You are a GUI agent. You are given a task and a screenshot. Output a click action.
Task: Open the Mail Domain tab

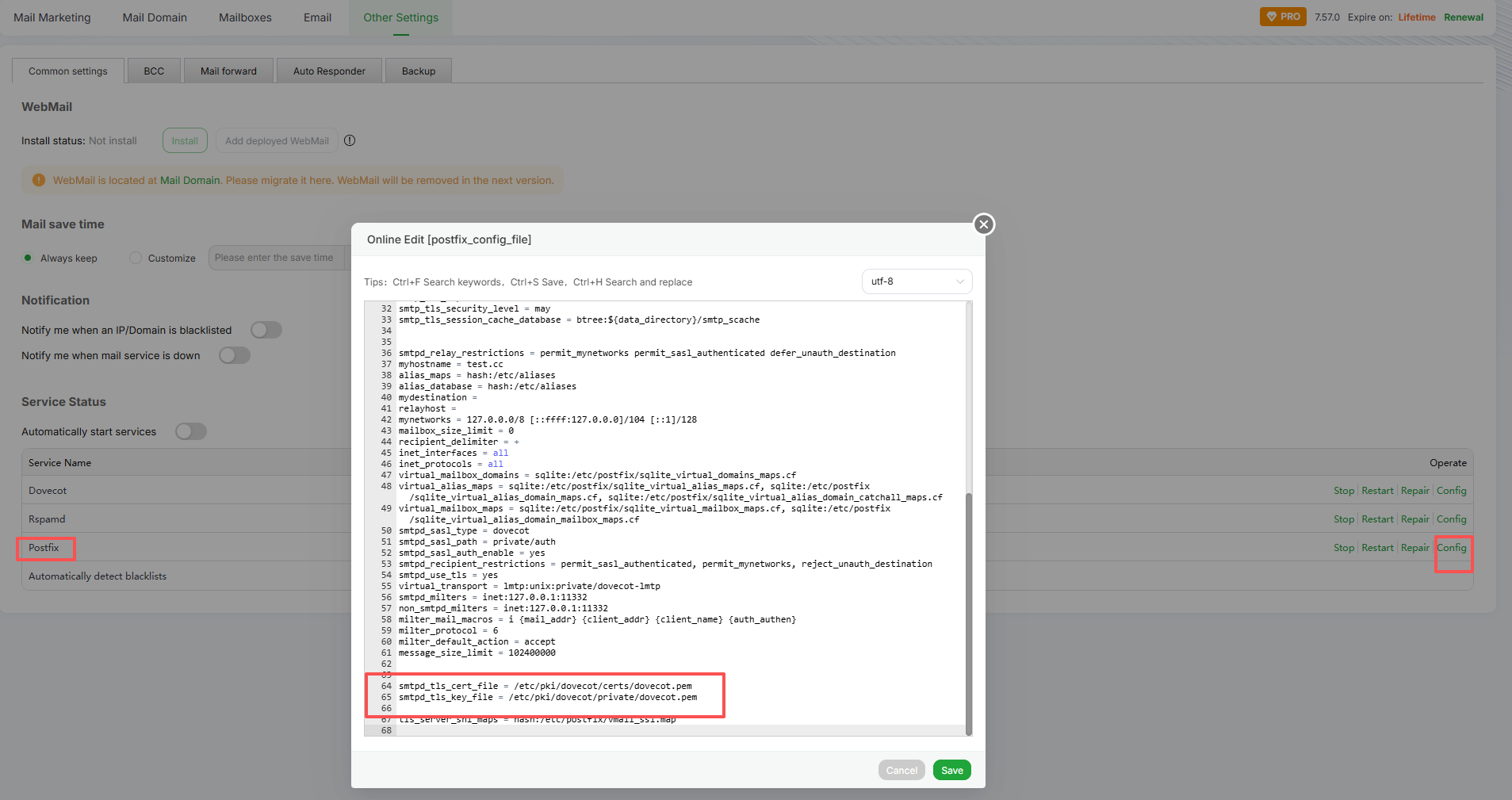pos(155,17)
